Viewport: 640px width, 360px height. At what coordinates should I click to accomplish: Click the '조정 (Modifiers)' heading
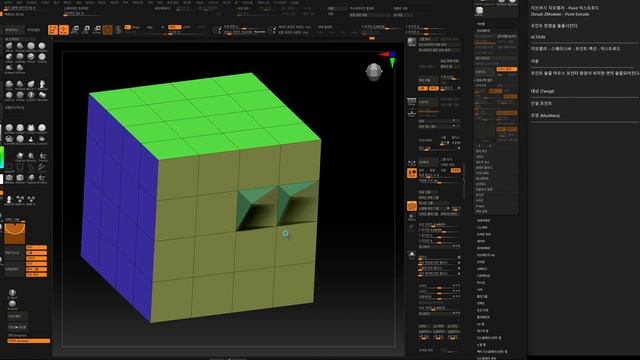545,116
